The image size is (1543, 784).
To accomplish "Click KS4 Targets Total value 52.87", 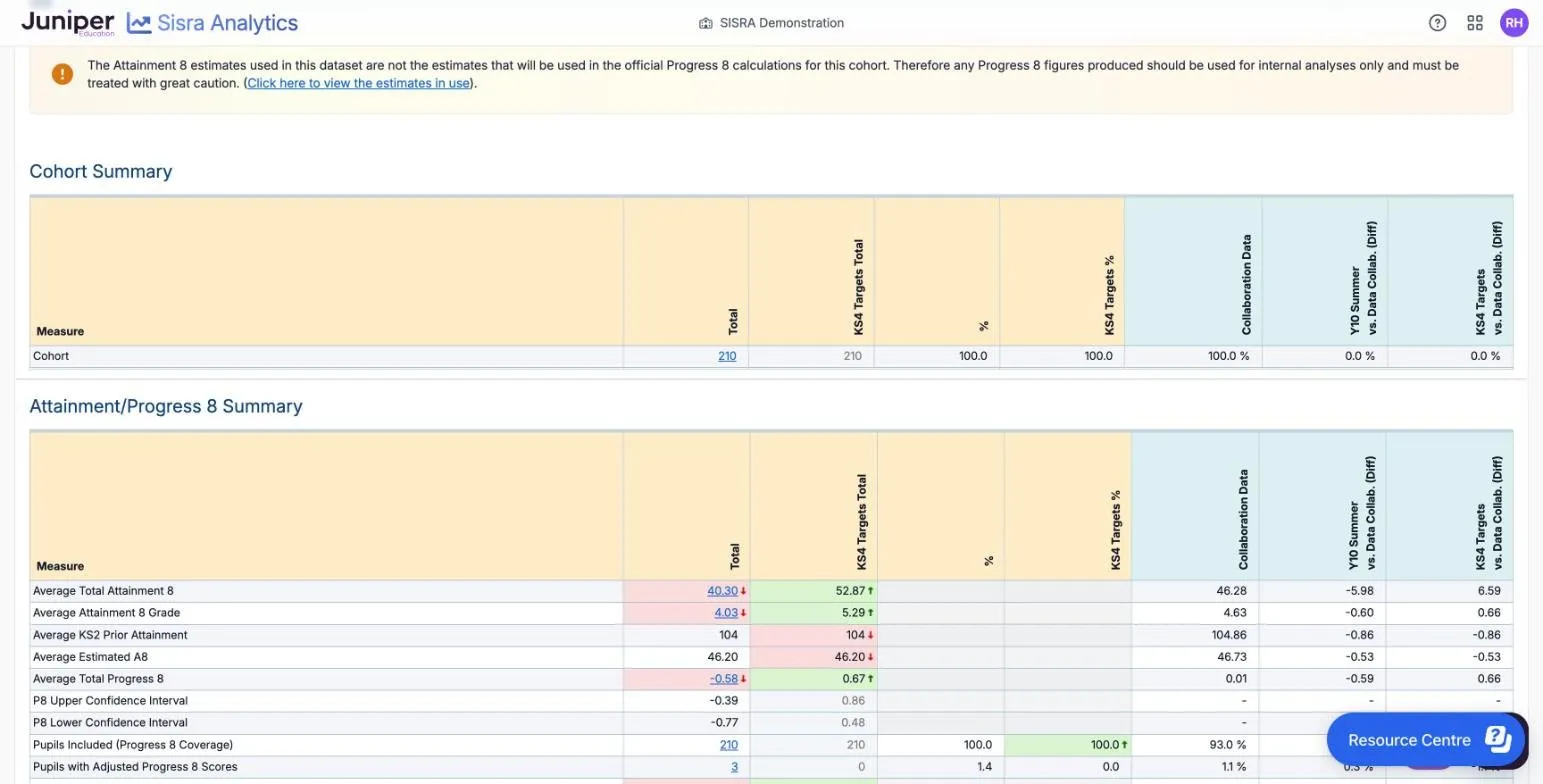I will click(849, 591).
